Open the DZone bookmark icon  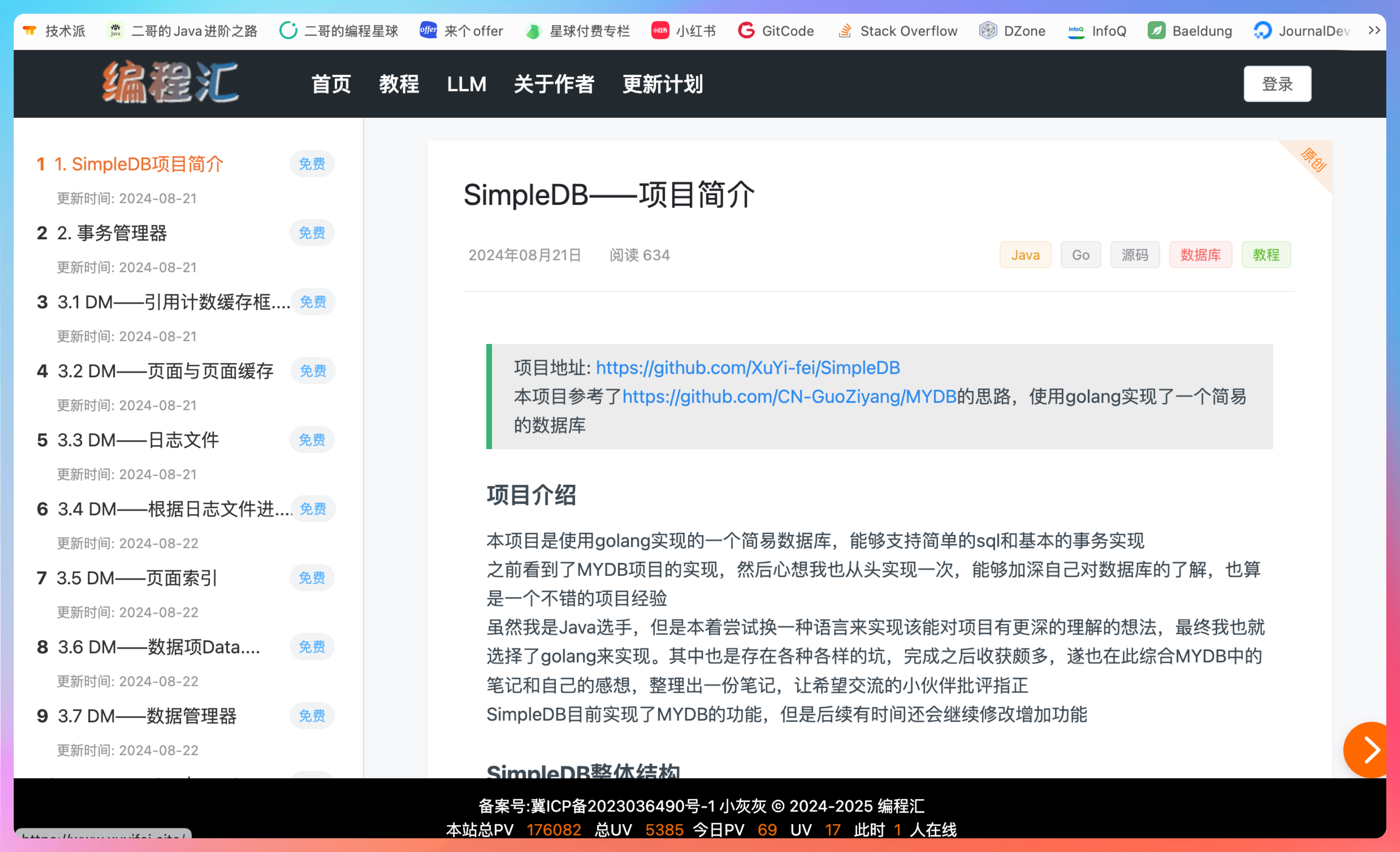tap(988, 31)
